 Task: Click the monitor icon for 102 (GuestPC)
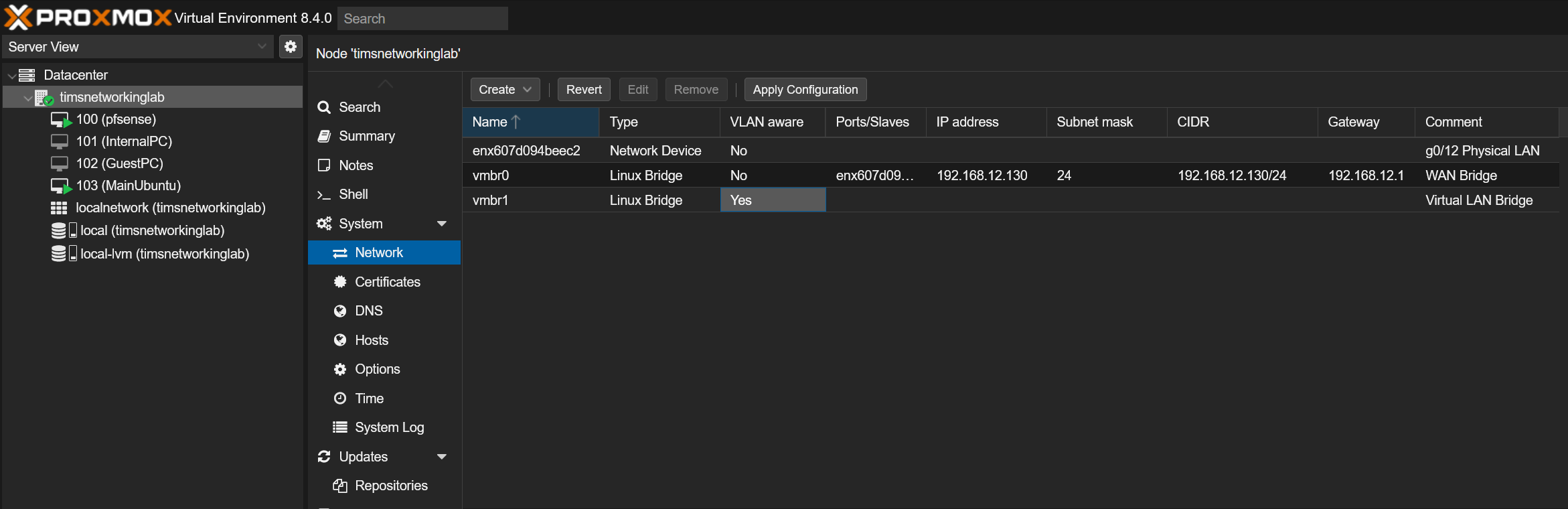pos(60,163)
